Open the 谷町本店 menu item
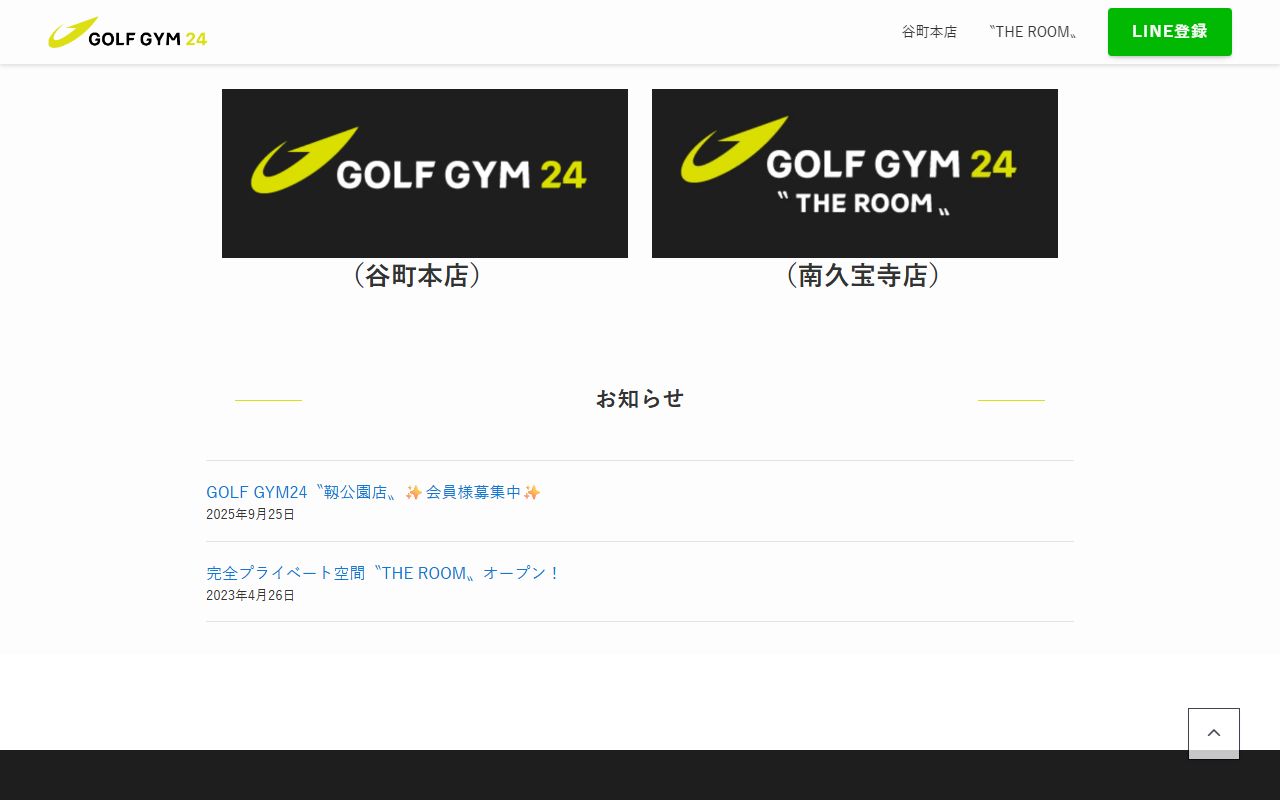This screenshot has width=1280, height=800. tap(929, 32)
